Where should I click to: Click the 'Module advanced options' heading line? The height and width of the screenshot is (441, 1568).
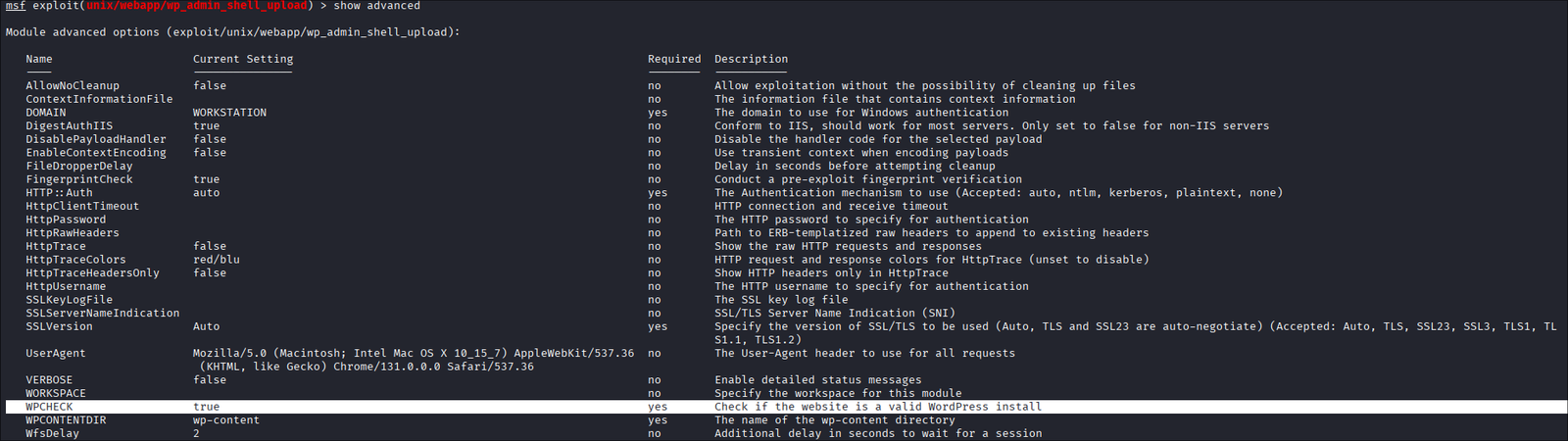click(232, 32)
